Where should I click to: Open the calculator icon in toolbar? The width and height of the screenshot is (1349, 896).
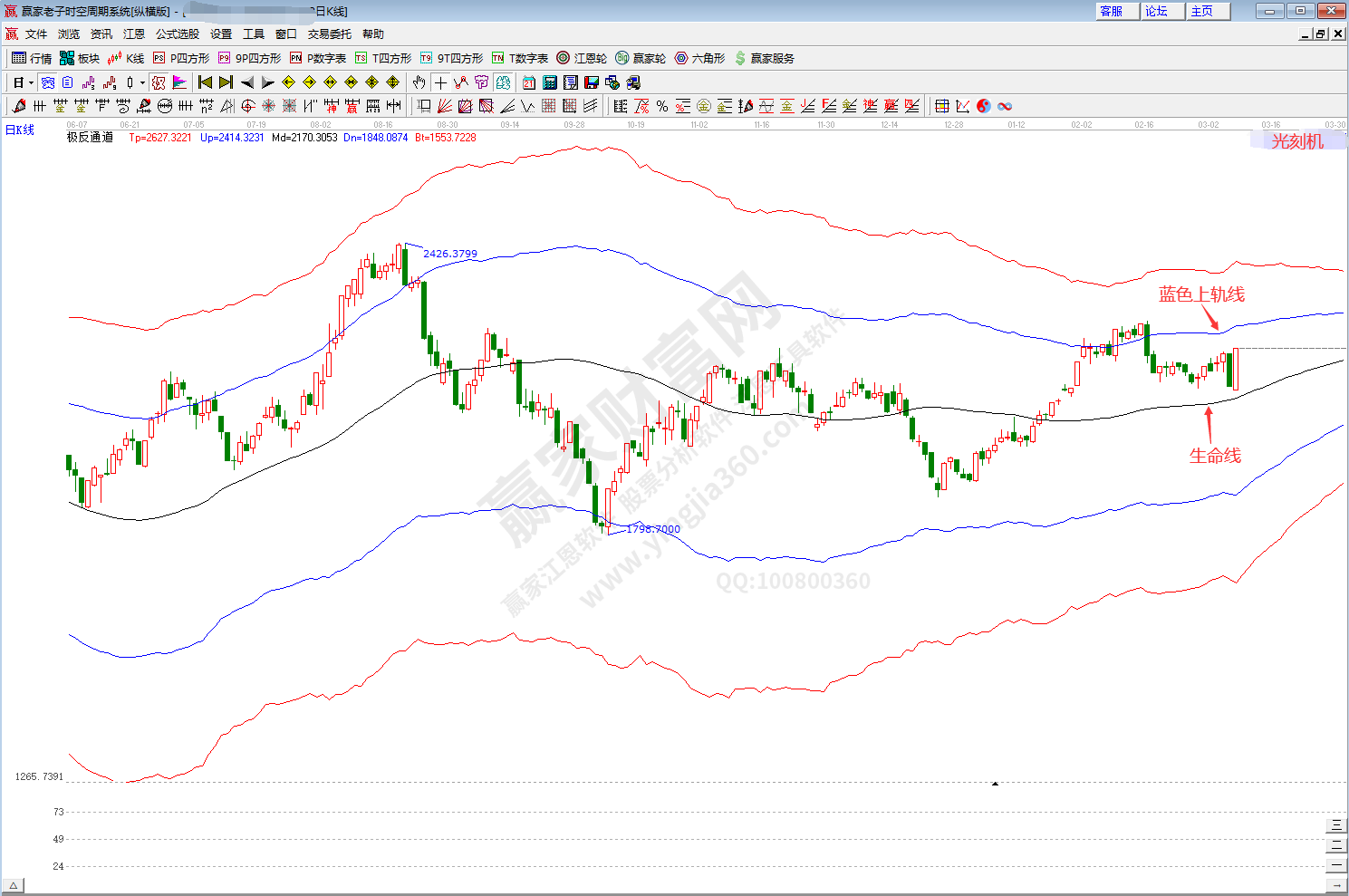click(x=550, y=82)
